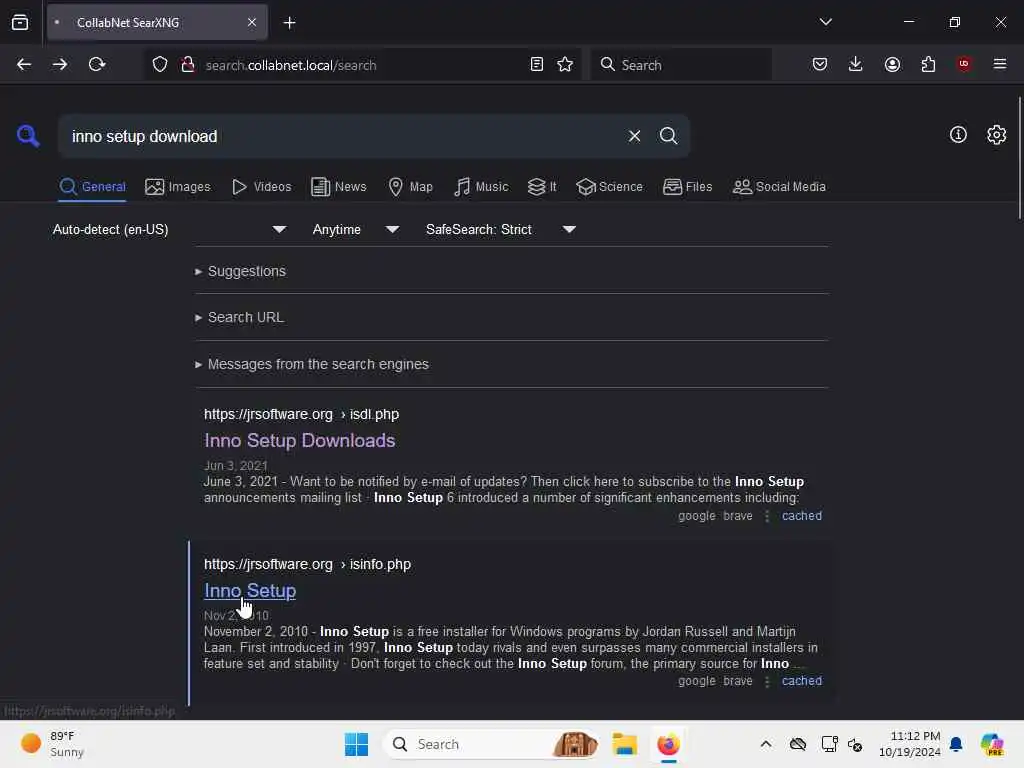This screenshot has height=768, width=1024.
Task: Open the Inno Setup Downloads result
Action: coord(300,440)
